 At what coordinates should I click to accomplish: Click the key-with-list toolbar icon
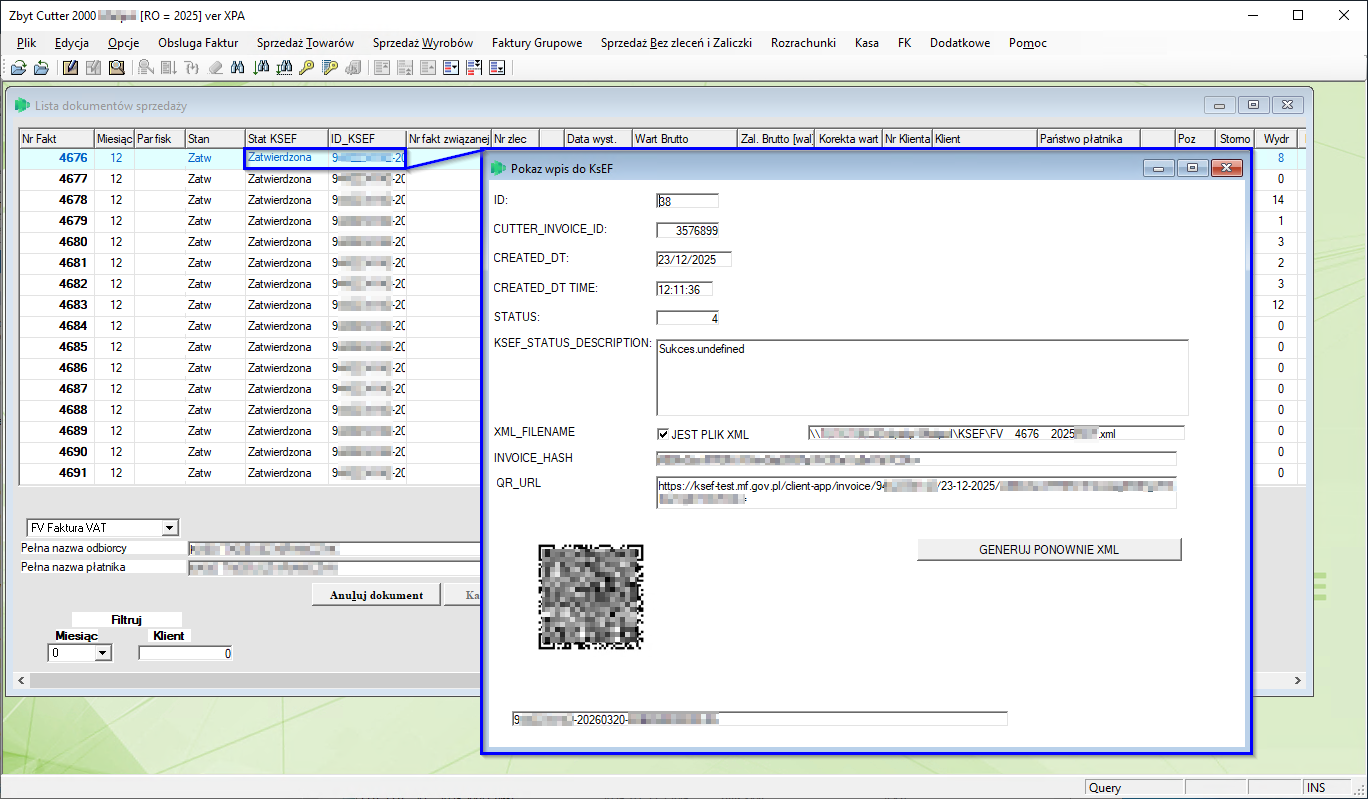329,68
